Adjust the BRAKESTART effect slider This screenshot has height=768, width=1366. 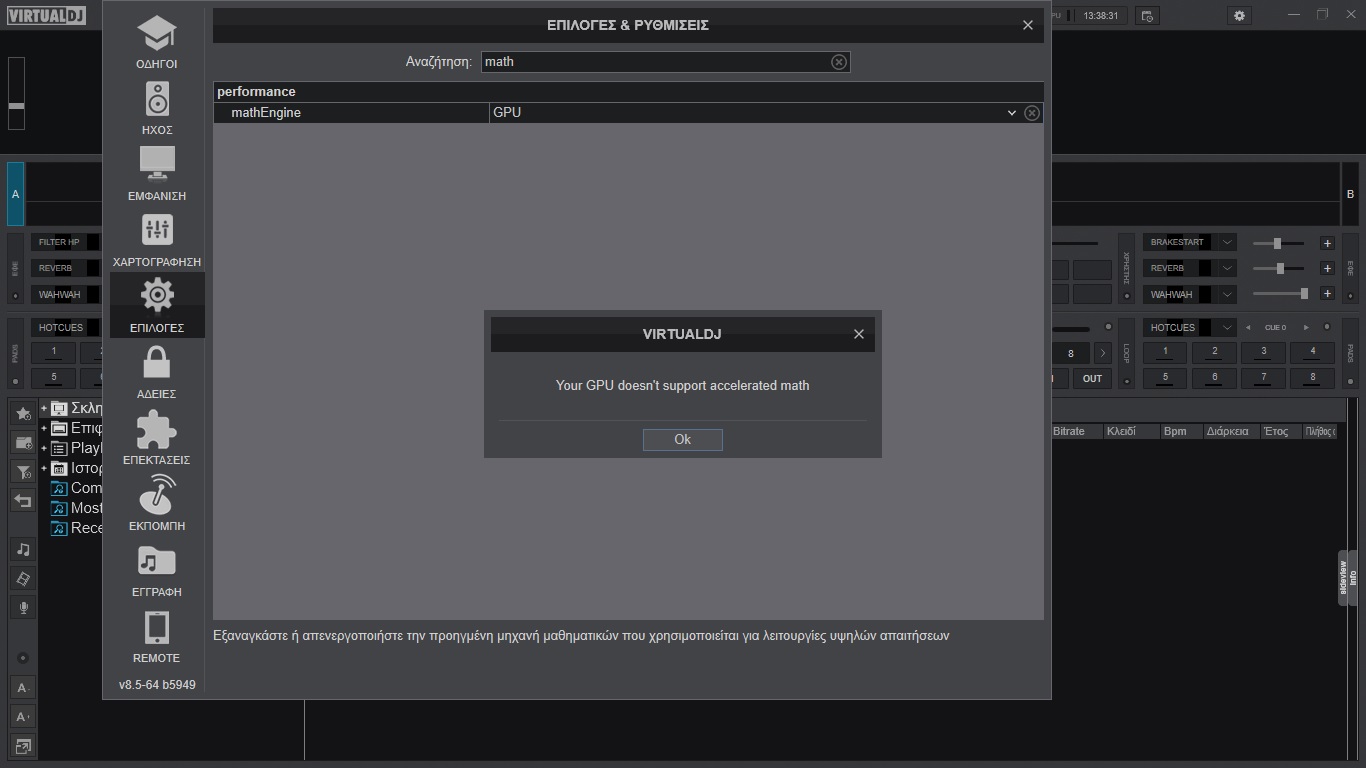coord(1278,243)
